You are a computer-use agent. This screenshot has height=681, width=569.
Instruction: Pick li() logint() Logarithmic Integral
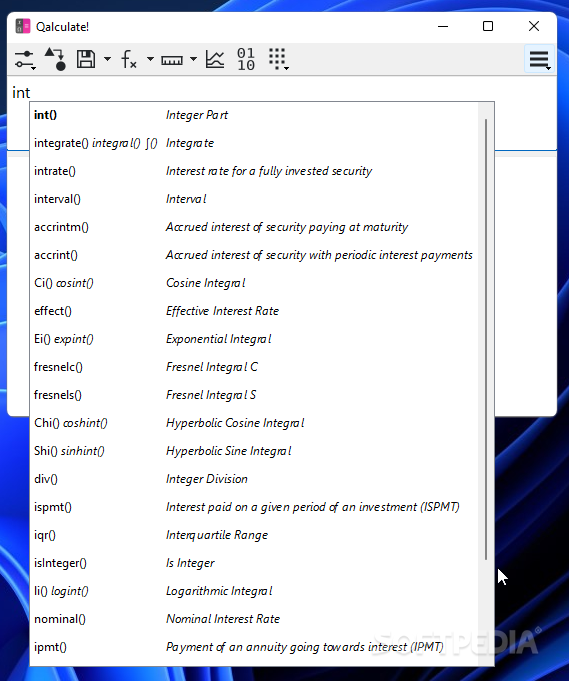tap(256, 591)
